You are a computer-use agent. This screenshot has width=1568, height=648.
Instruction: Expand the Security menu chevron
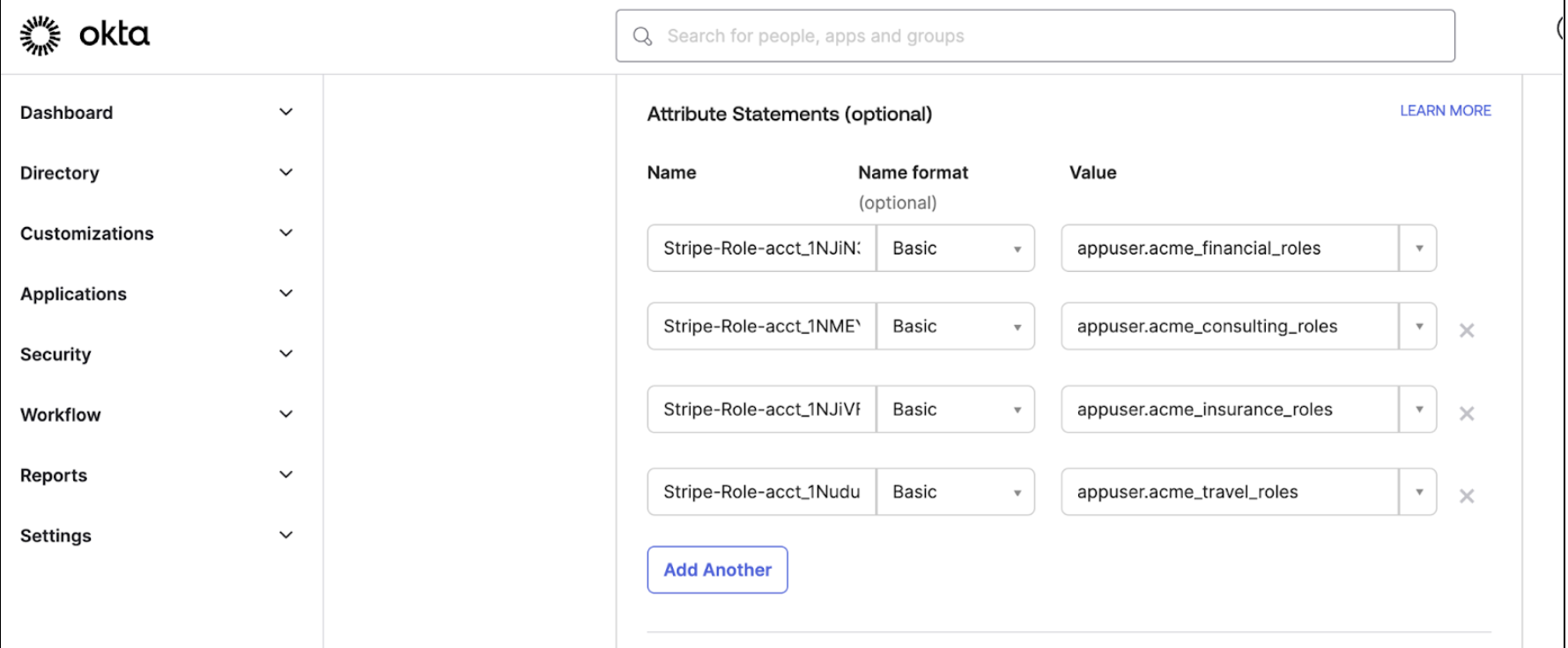[285, 354]
